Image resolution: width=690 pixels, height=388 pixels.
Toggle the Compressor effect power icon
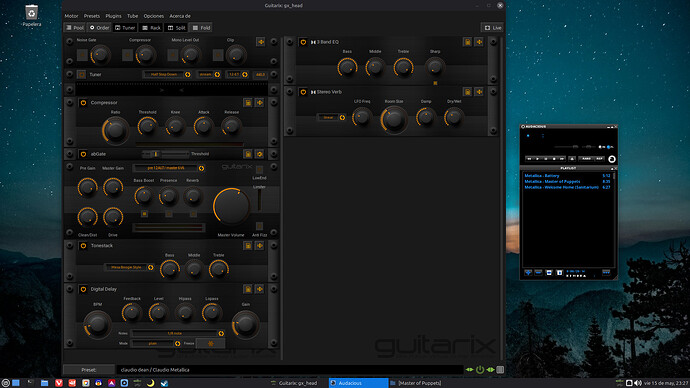[83, 103]
